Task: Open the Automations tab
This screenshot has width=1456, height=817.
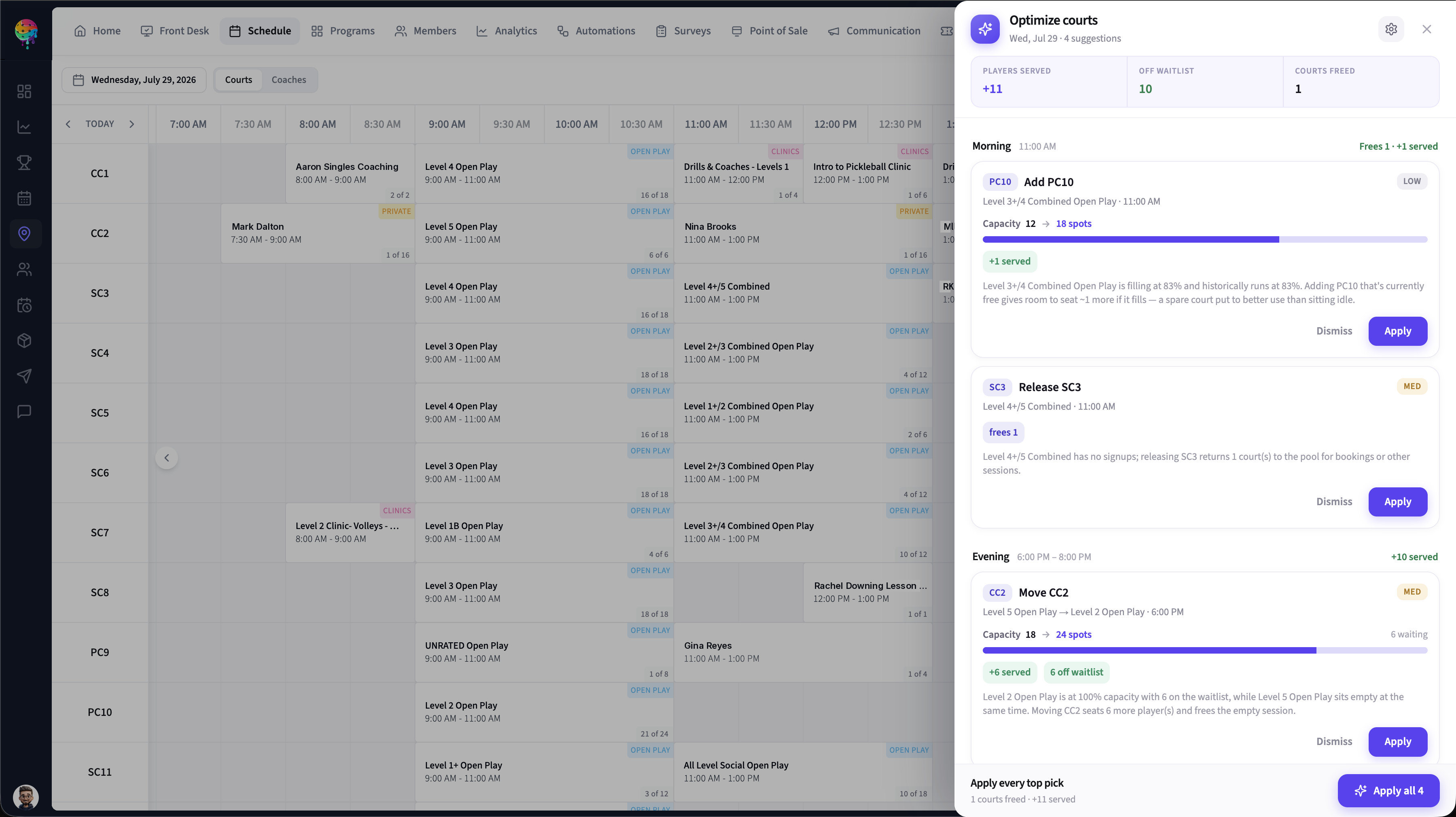Action: point(596,31)
